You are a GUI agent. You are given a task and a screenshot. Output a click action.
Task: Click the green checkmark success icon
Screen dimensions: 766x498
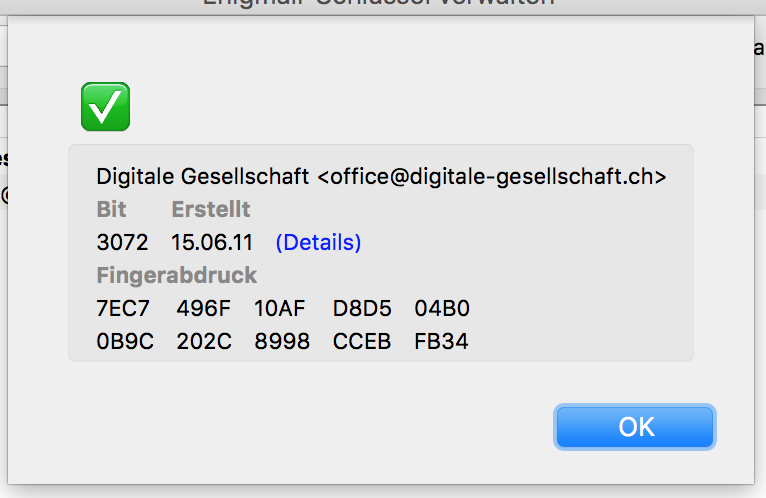(x=106, y=107)
